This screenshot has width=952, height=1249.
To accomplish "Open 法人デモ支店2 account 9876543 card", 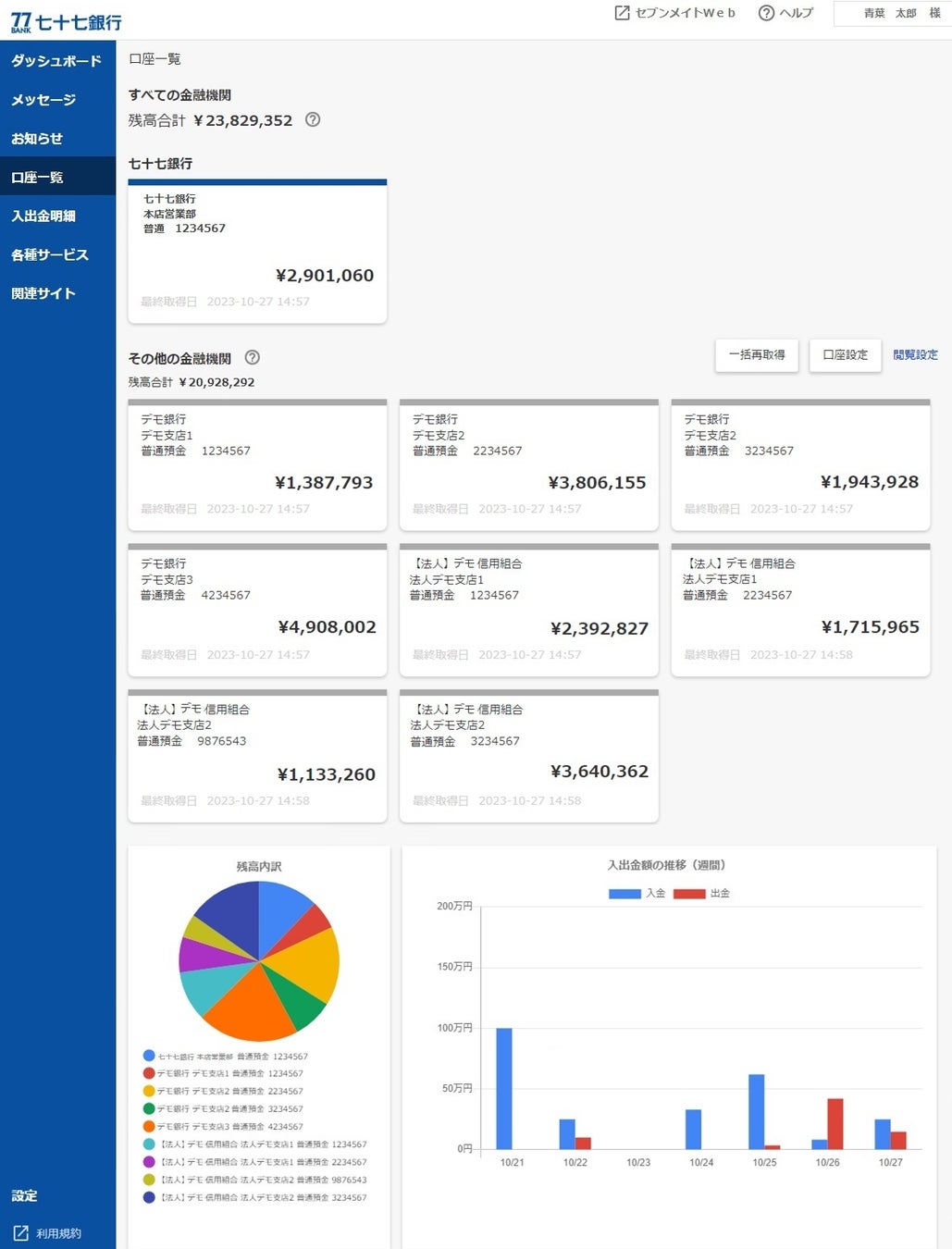I will pos(257,756).
